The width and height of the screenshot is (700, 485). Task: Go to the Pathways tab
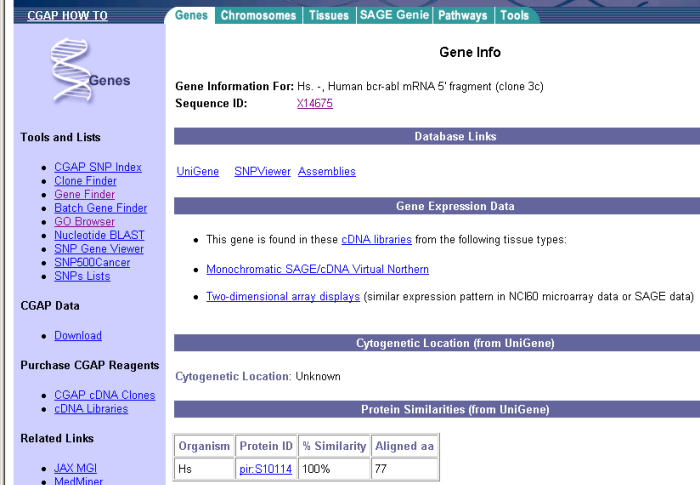pos(463,15)
